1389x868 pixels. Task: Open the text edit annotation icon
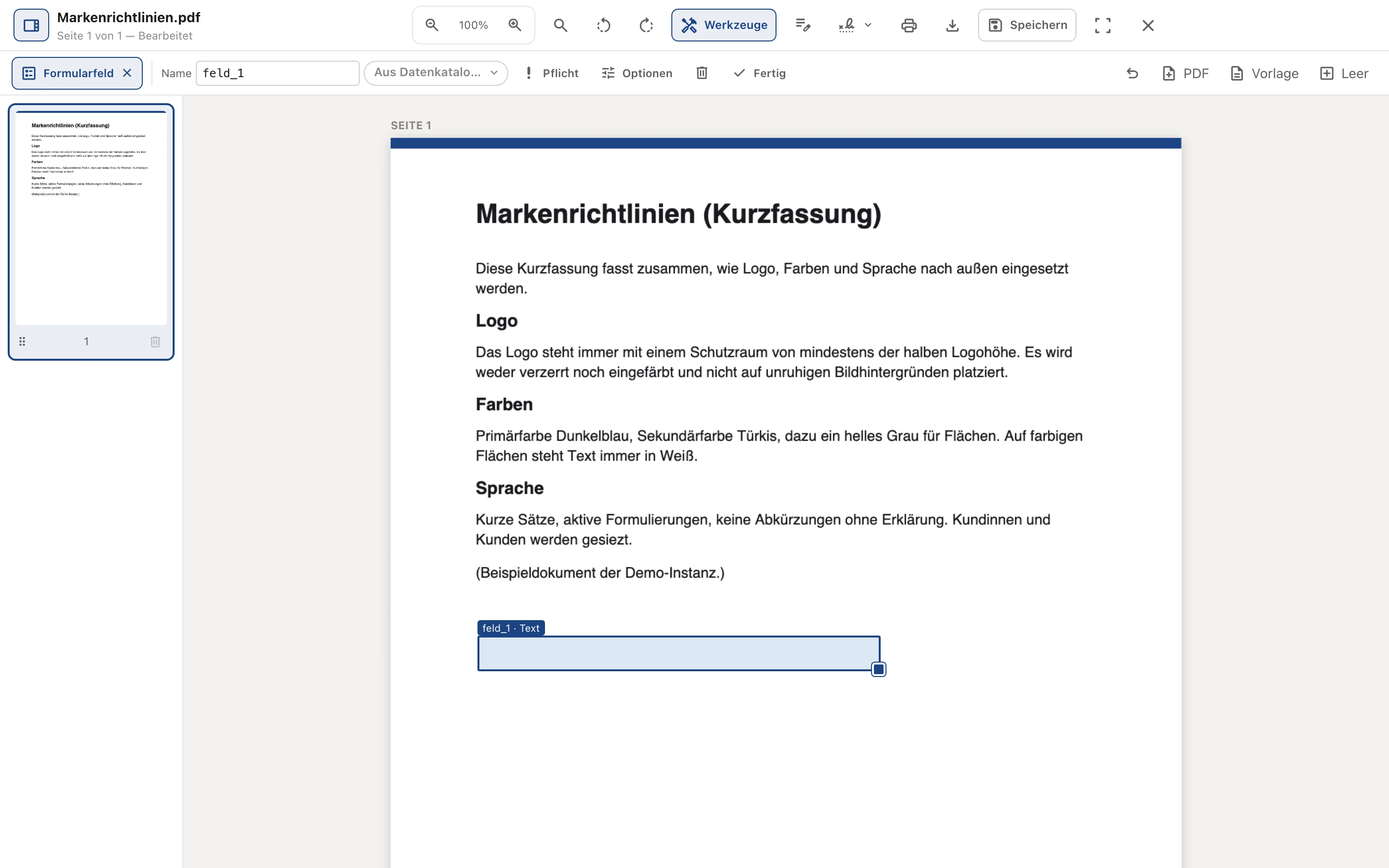tap(803, 25)
